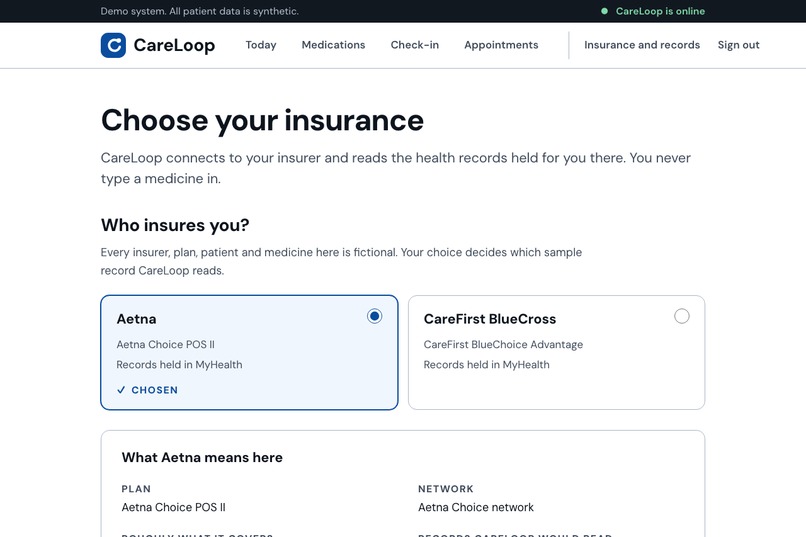
Task: Click 'CareFirst BlueChoice Advantage' text
Action: click(x=503, y=344)
